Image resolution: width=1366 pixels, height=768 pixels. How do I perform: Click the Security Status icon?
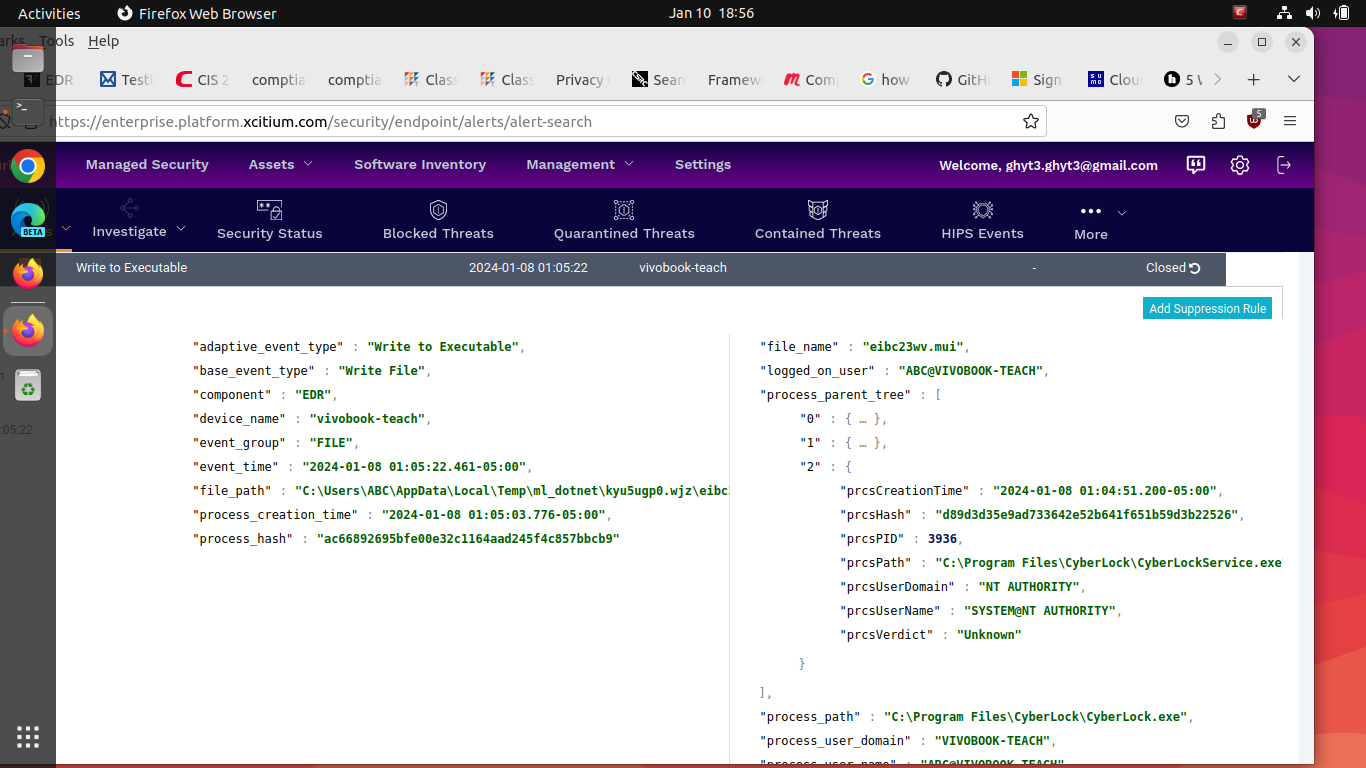[x=270, y=210]
